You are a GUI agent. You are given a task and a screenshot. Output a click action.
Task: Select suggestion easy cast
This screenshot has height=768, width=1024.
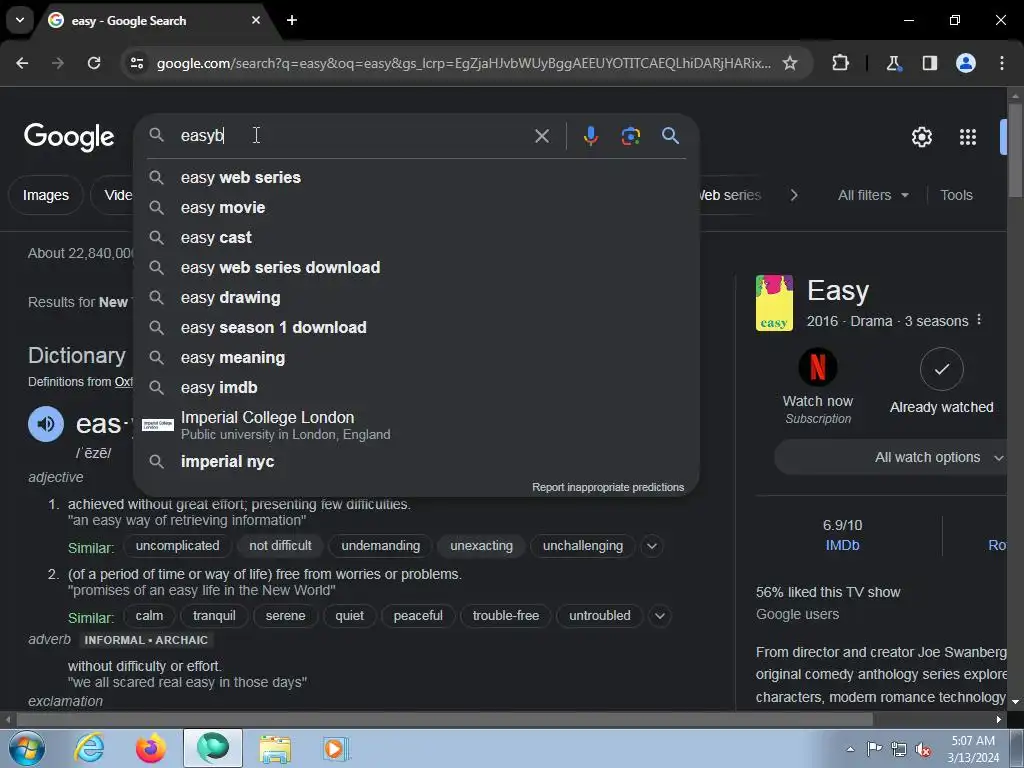coord(416,237)
